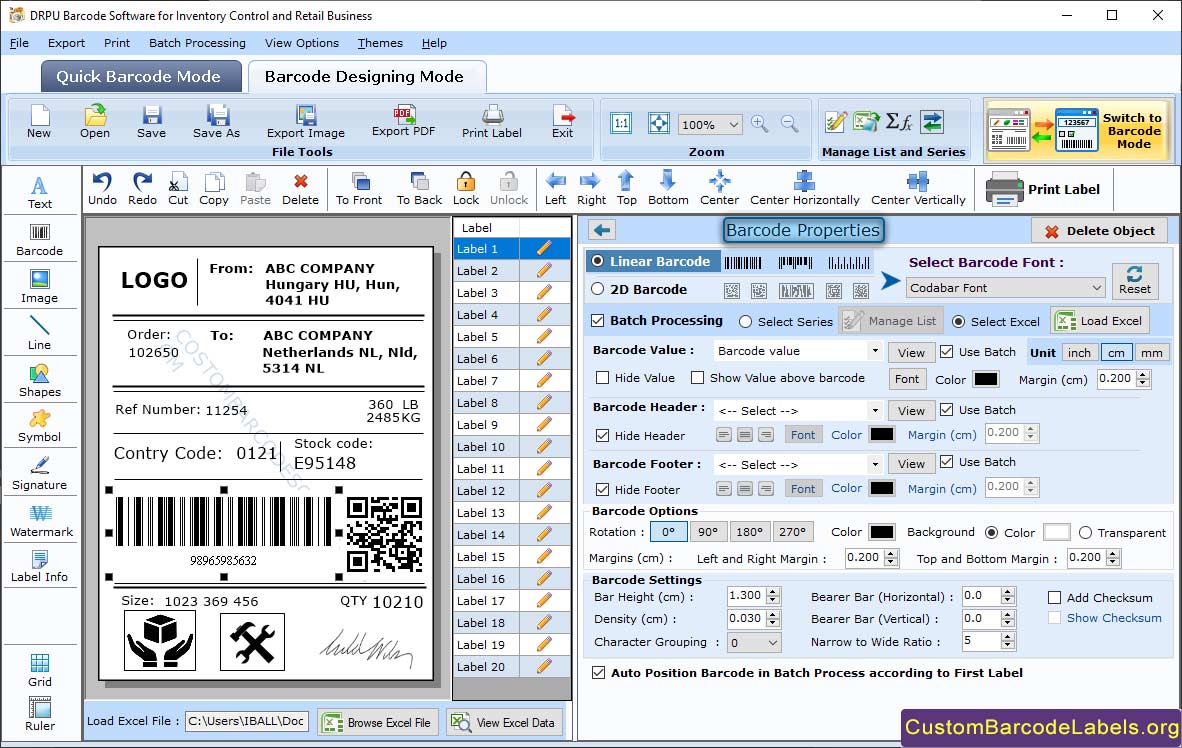Open the Themes menu

(x=380, y=43)
